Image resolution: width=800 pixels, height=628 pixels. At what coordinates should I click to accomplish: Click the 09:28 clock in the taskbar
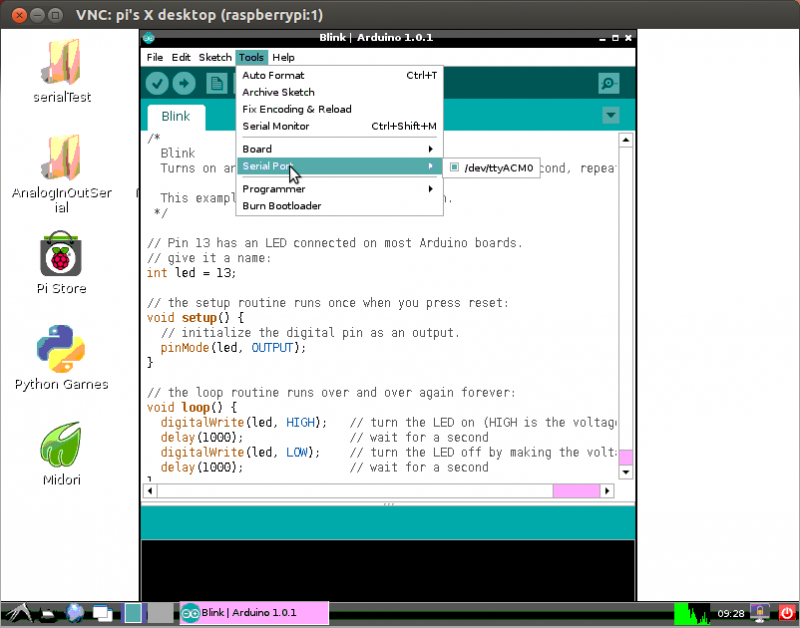tap(731, 614)
